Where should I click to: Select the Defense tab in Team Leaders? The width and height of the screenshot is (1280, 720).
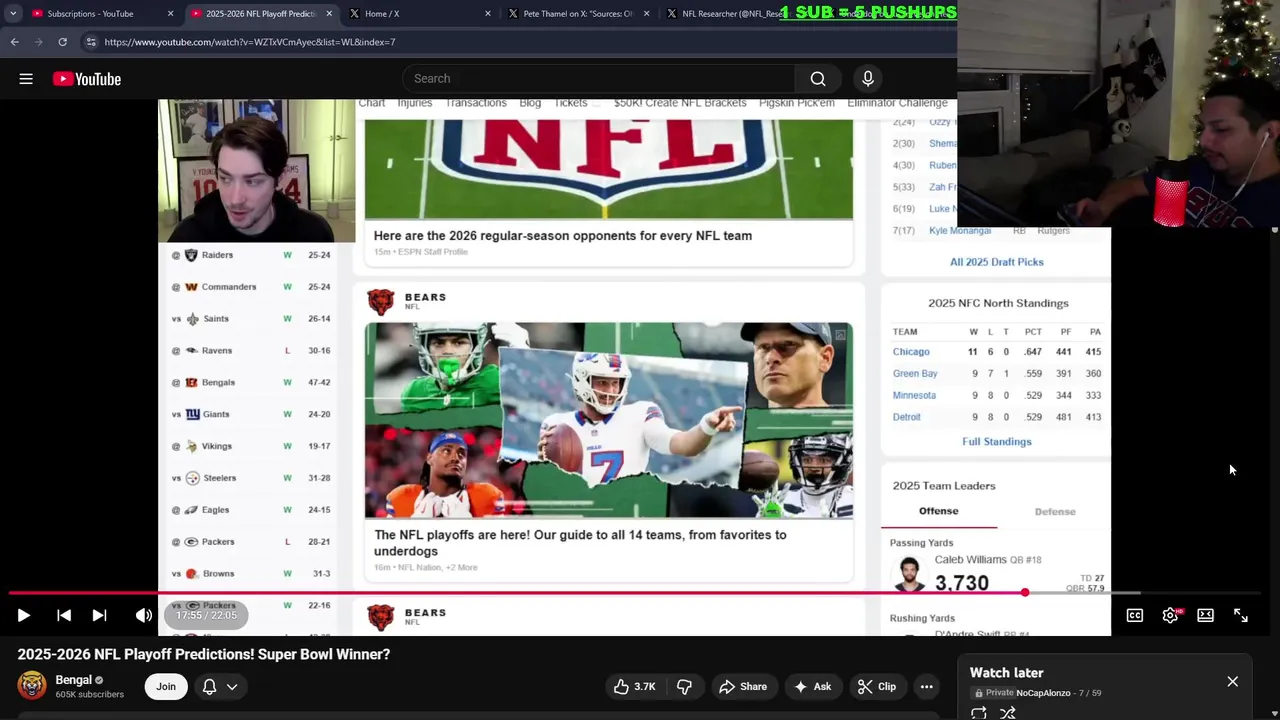1055,512
